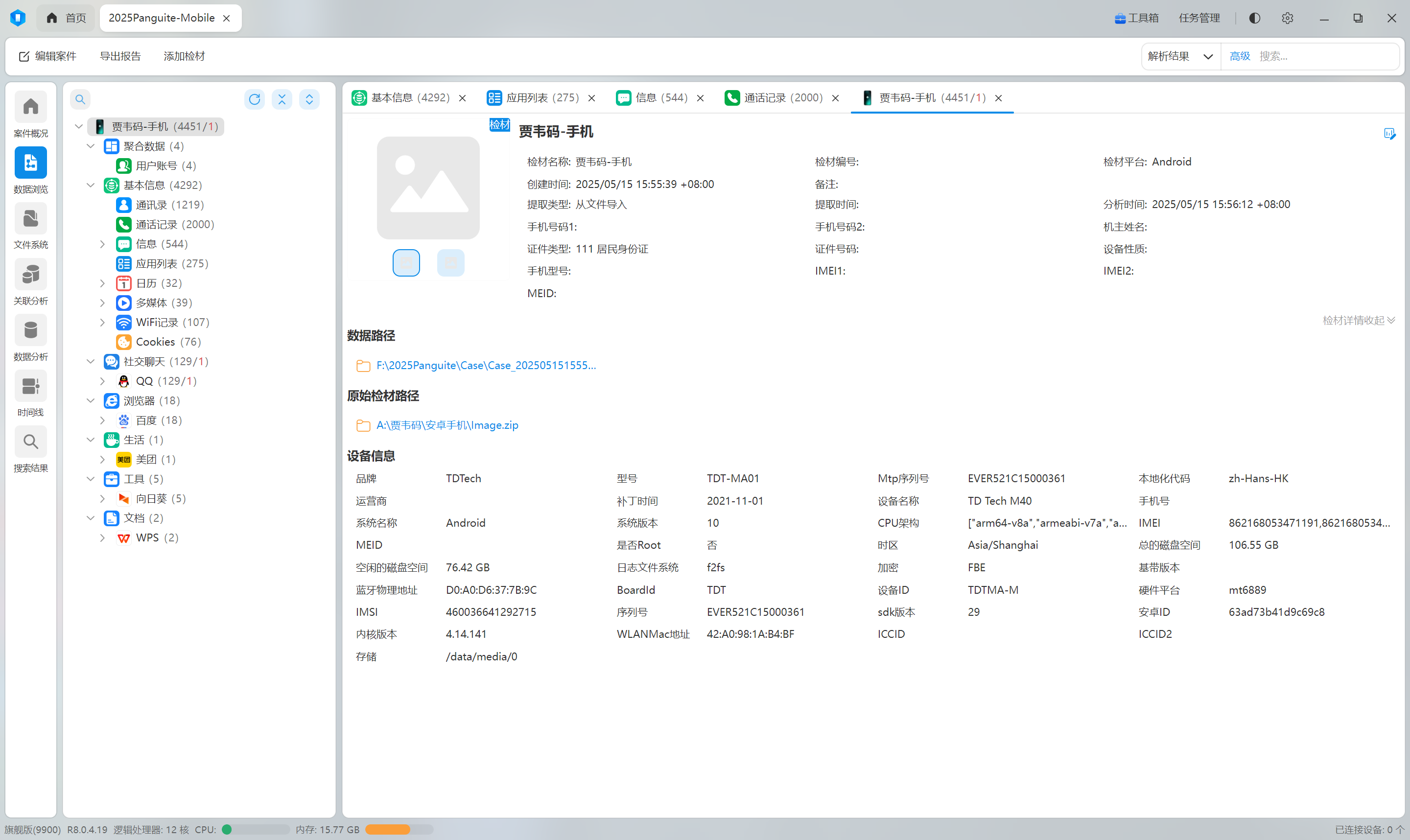Click the settings gear icon

click(x=1287, y=18)
